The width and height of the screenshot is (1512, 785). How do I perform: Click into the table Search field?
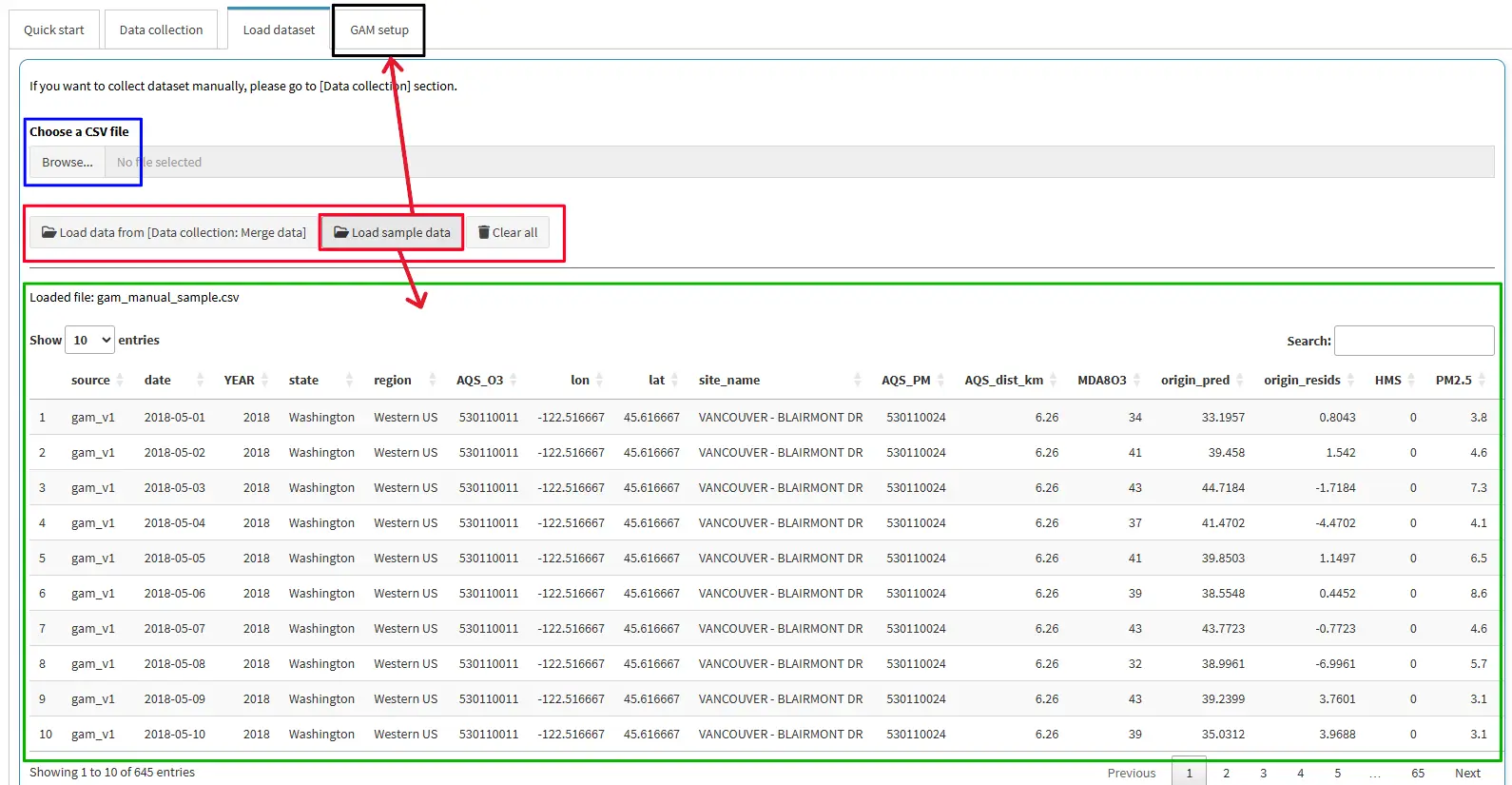click(x=1413, y=341)
